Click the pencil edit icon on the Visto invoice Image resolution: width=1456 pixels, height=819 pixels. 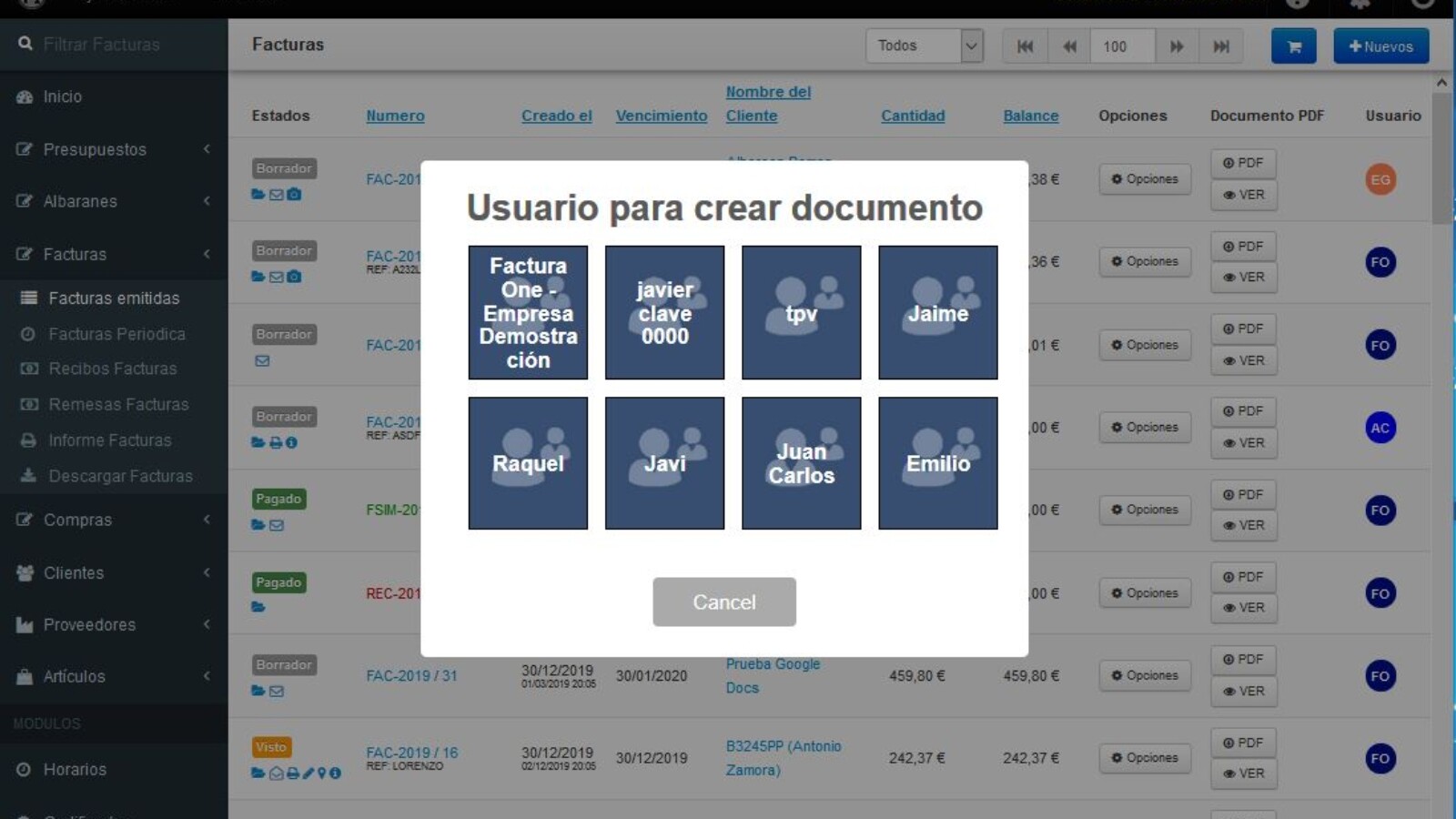[309, 773]
